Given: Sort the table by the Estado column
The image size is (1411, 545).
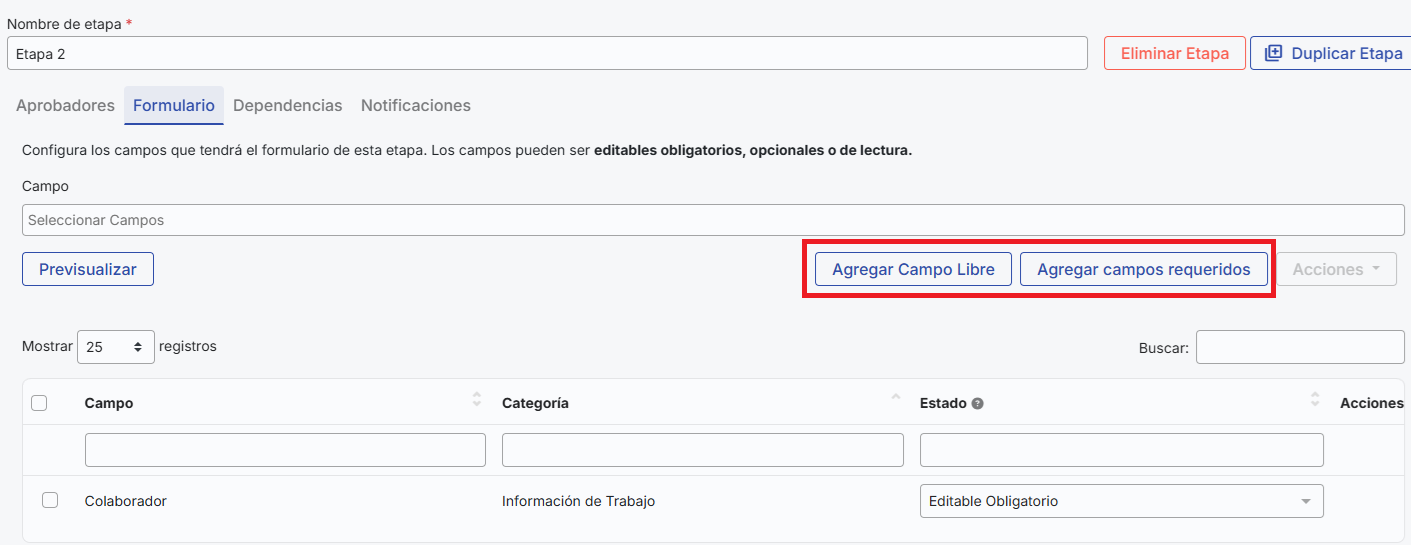Looking at the screenshot, I should (x=1315, y=402).
